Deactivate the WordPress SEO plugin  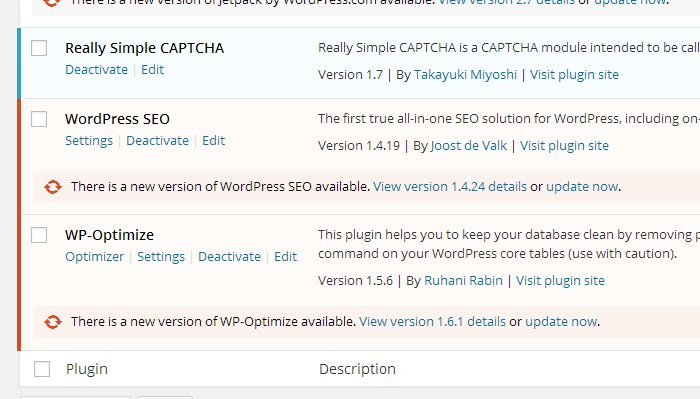click(158, 141)
